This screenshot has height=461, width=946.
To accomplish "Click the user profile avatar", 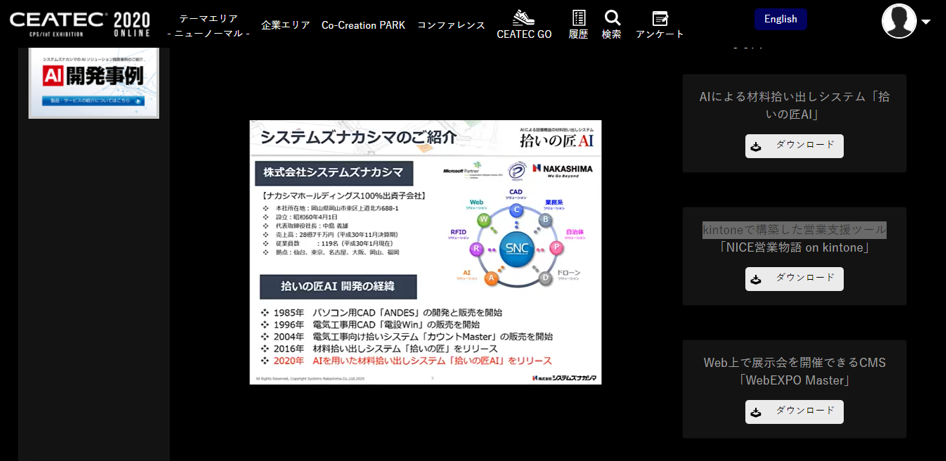I will (899, 21).
